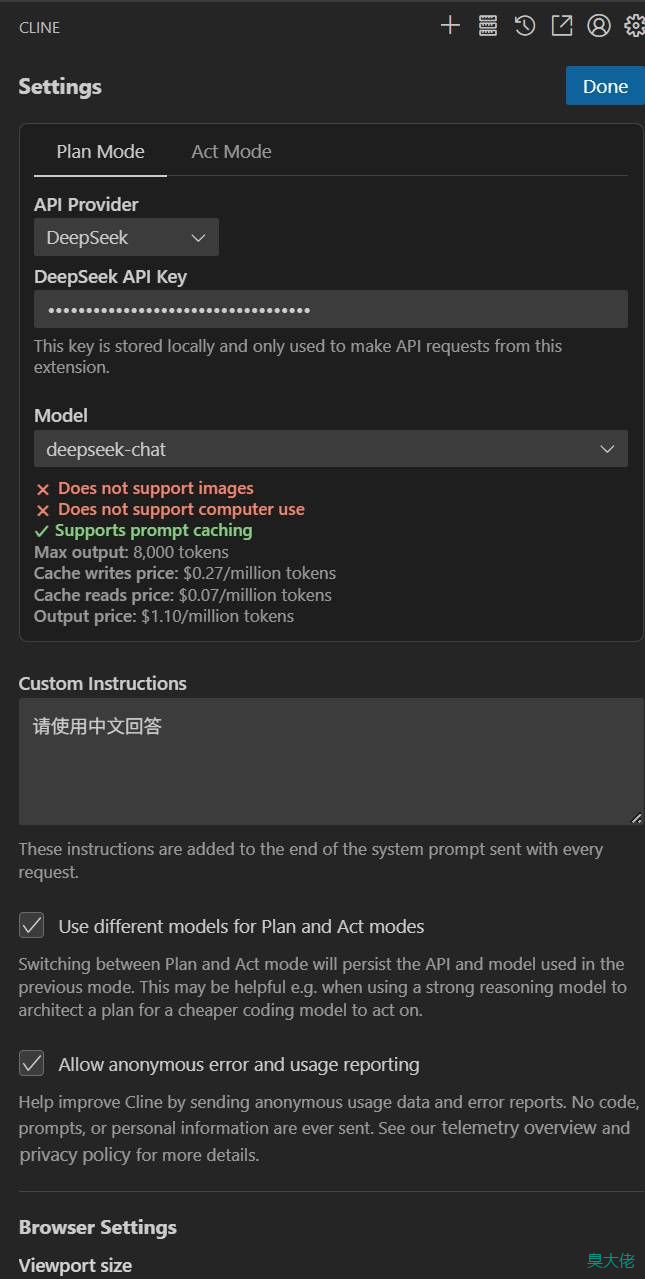This screenshot has width=645, height=1279.
Task: Switch to Act Mode tab
Action: (231, 152)
